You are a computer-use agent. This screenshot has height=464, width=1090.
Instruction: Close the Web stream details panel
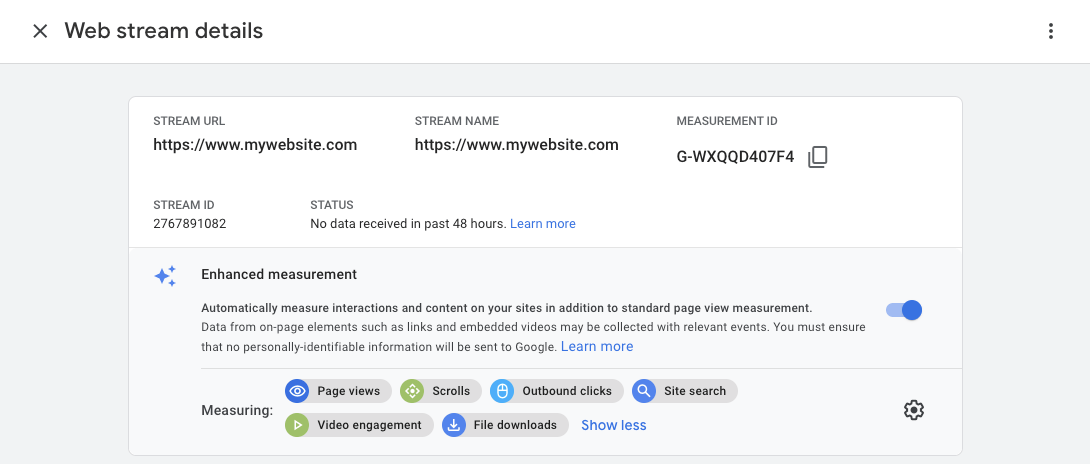tap(40, 31)
